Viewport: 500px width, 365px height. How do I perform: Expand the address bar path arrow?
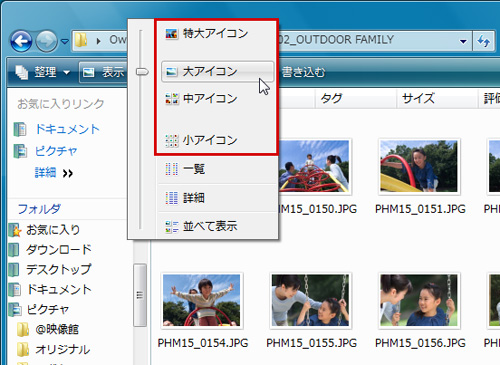pos(98,41)
